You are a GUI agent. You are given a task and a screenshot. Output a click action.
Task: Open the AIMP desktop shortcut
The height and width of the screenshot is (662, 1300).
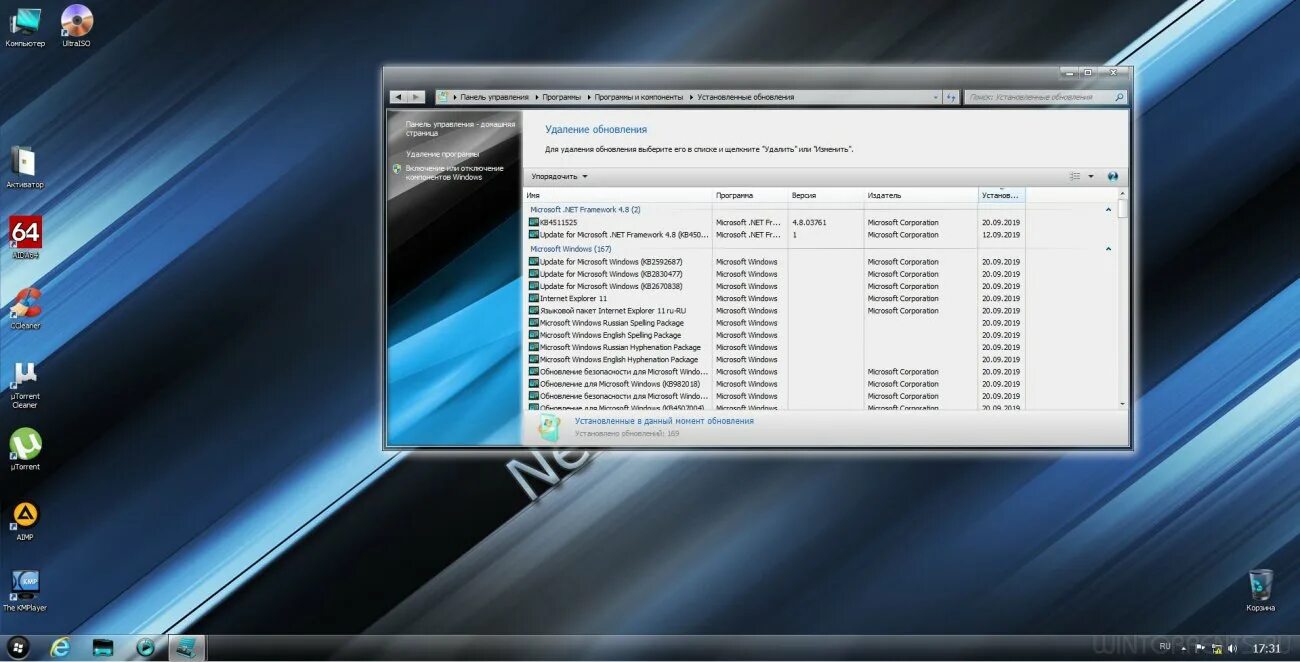25,520
